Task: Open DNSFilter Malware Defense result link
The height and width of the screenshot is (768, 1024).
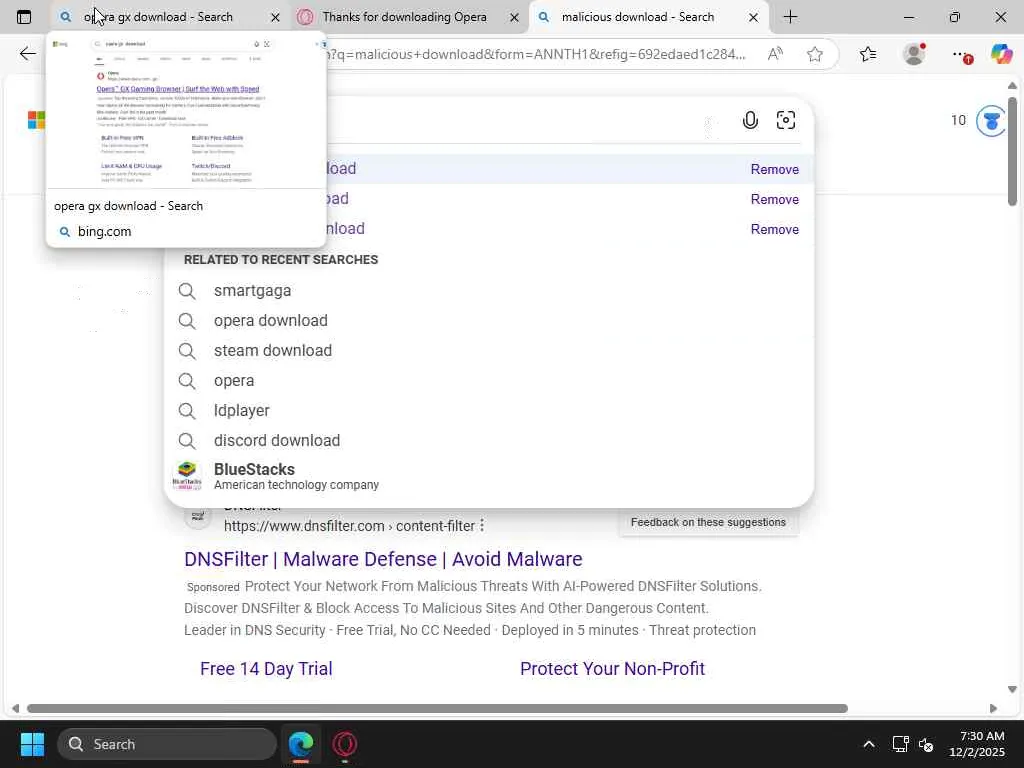Action: coord(383,559)
